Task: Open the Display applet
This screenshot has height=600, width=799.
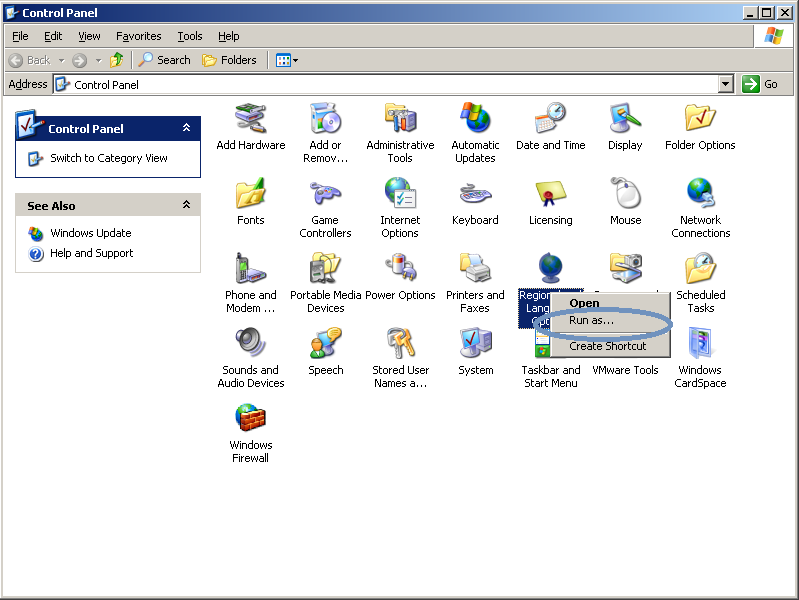Action: tap(625, 118)
